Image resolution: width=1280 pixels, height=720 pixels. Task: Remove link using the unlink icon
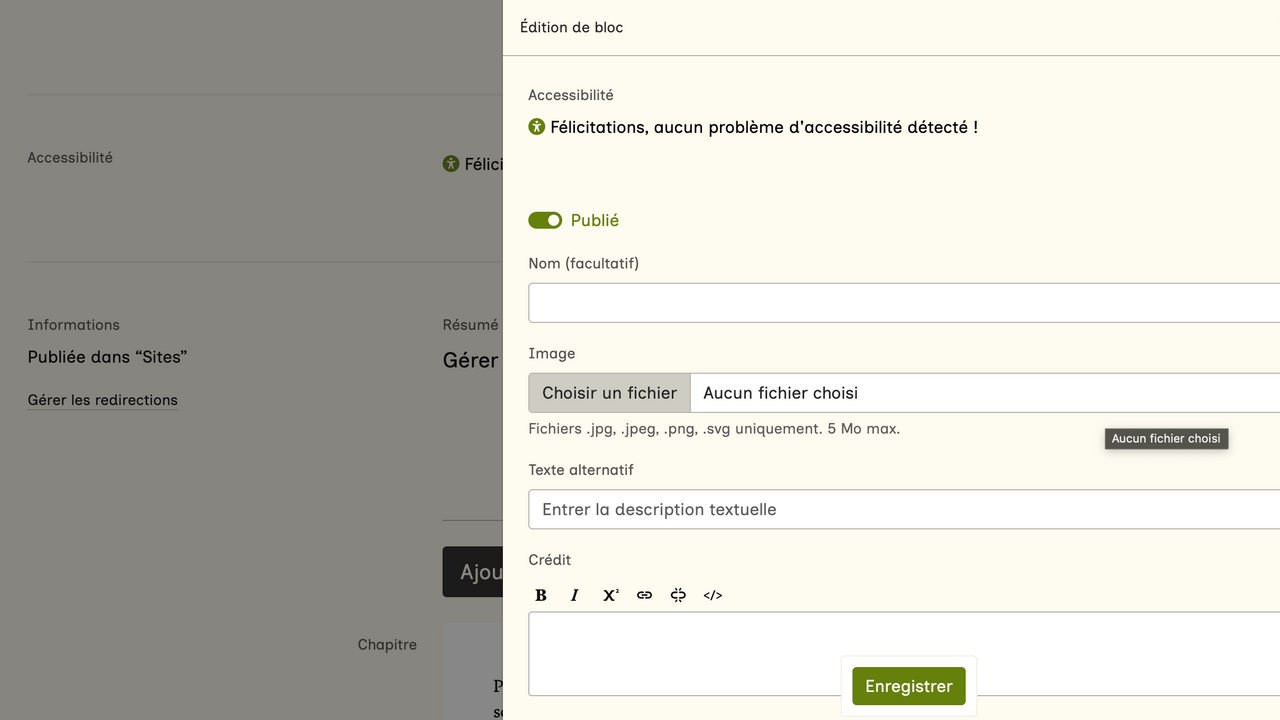coord(678,595)
